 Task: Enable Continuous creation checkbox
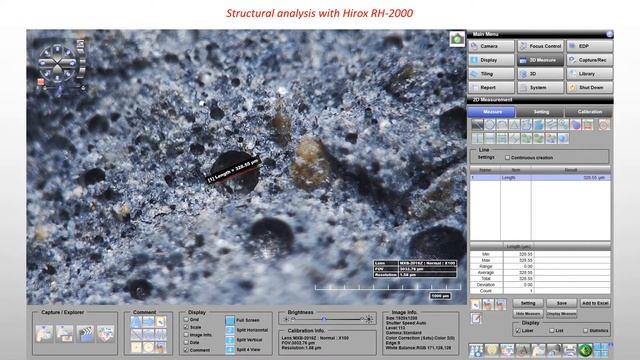[507, 158]
